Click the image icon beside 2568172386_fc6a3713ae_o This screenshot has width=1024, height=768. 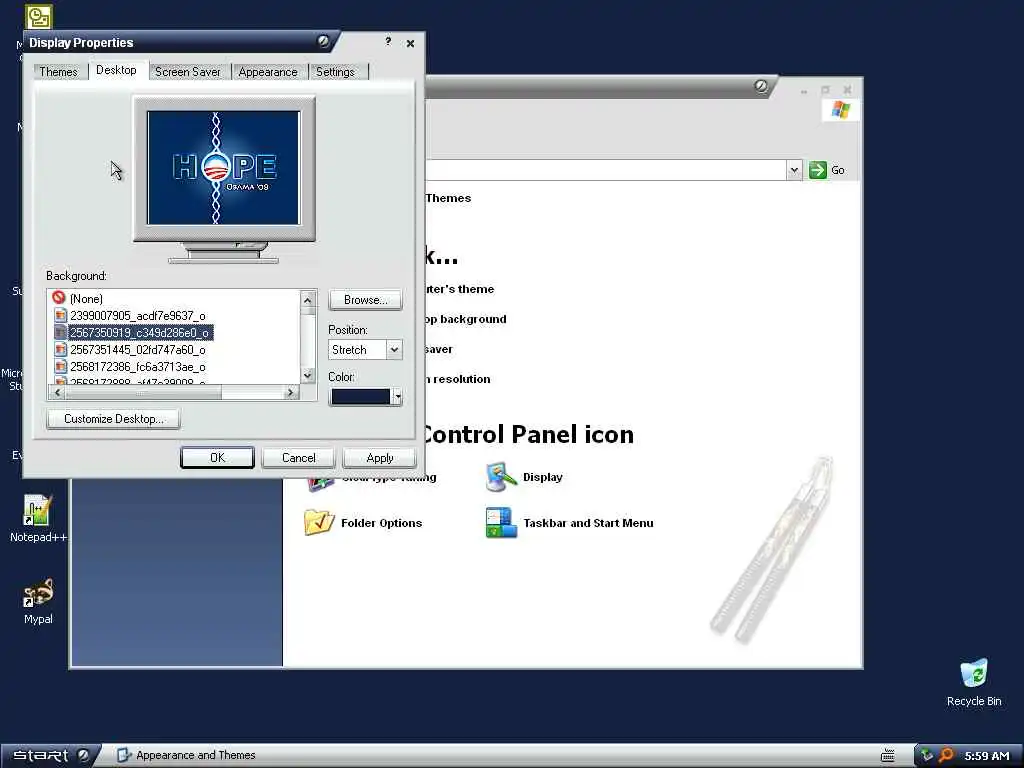(60, 366)
